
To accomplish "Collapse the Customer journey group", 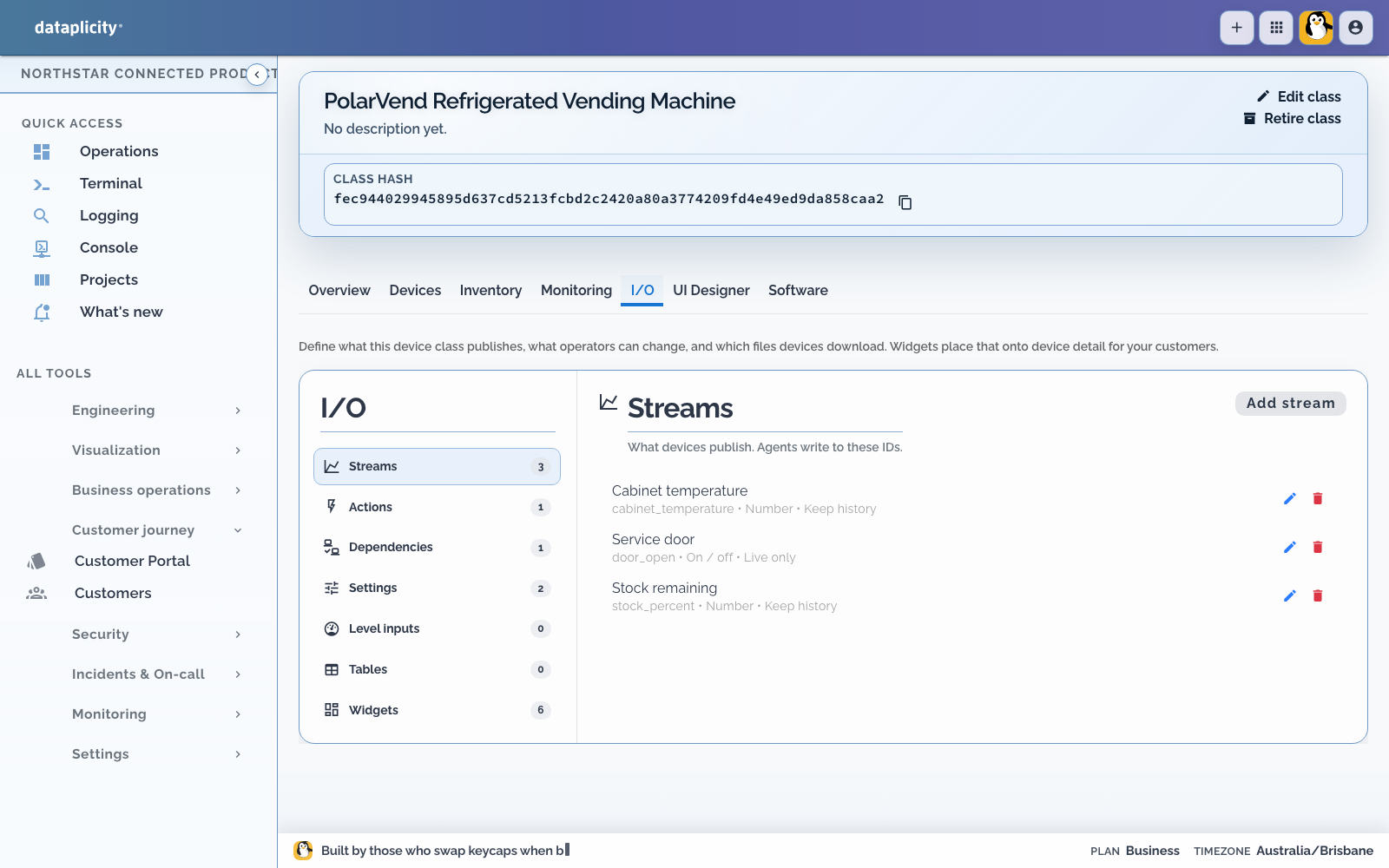I will pyautogui.click(x=156, y=530).
